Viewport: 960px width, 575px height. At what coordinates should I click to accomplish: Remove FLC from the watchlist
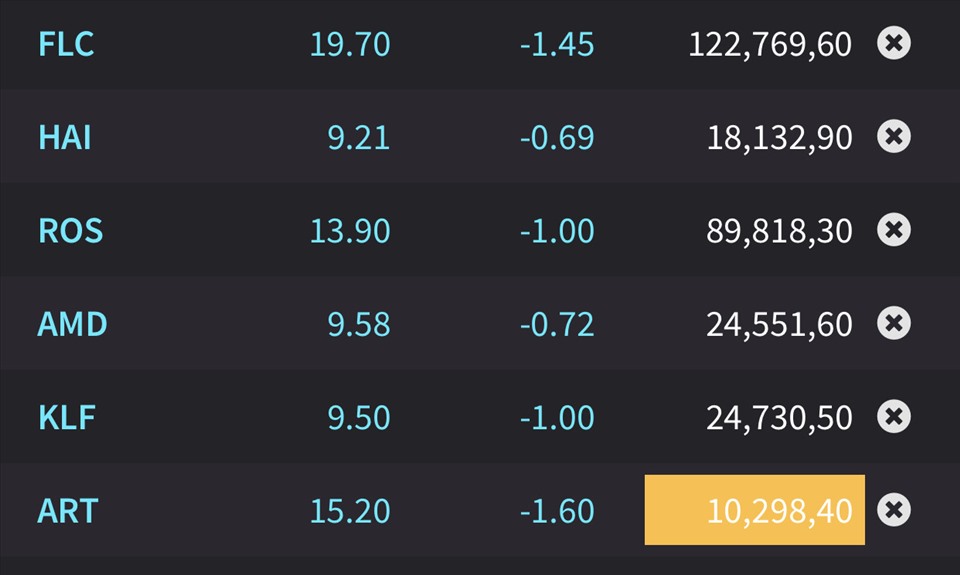pos(894,43)
